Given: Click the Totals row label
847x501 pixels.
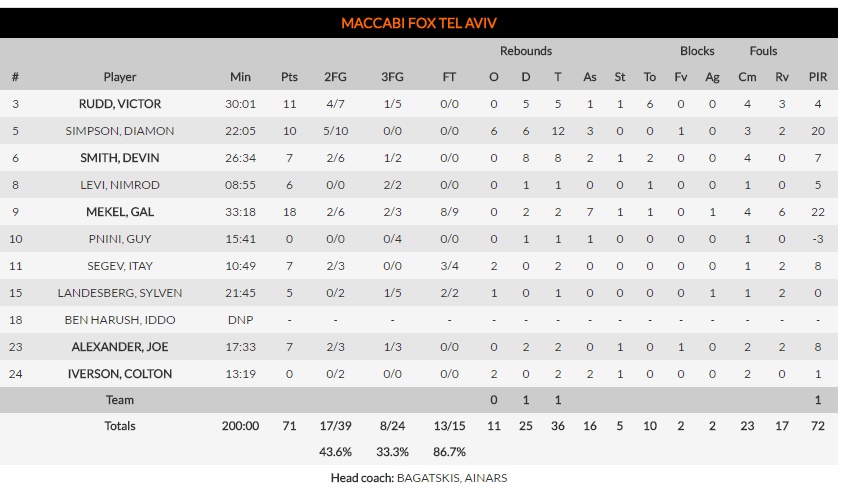Looking at the screenshot, I should [x=120, y=426].
